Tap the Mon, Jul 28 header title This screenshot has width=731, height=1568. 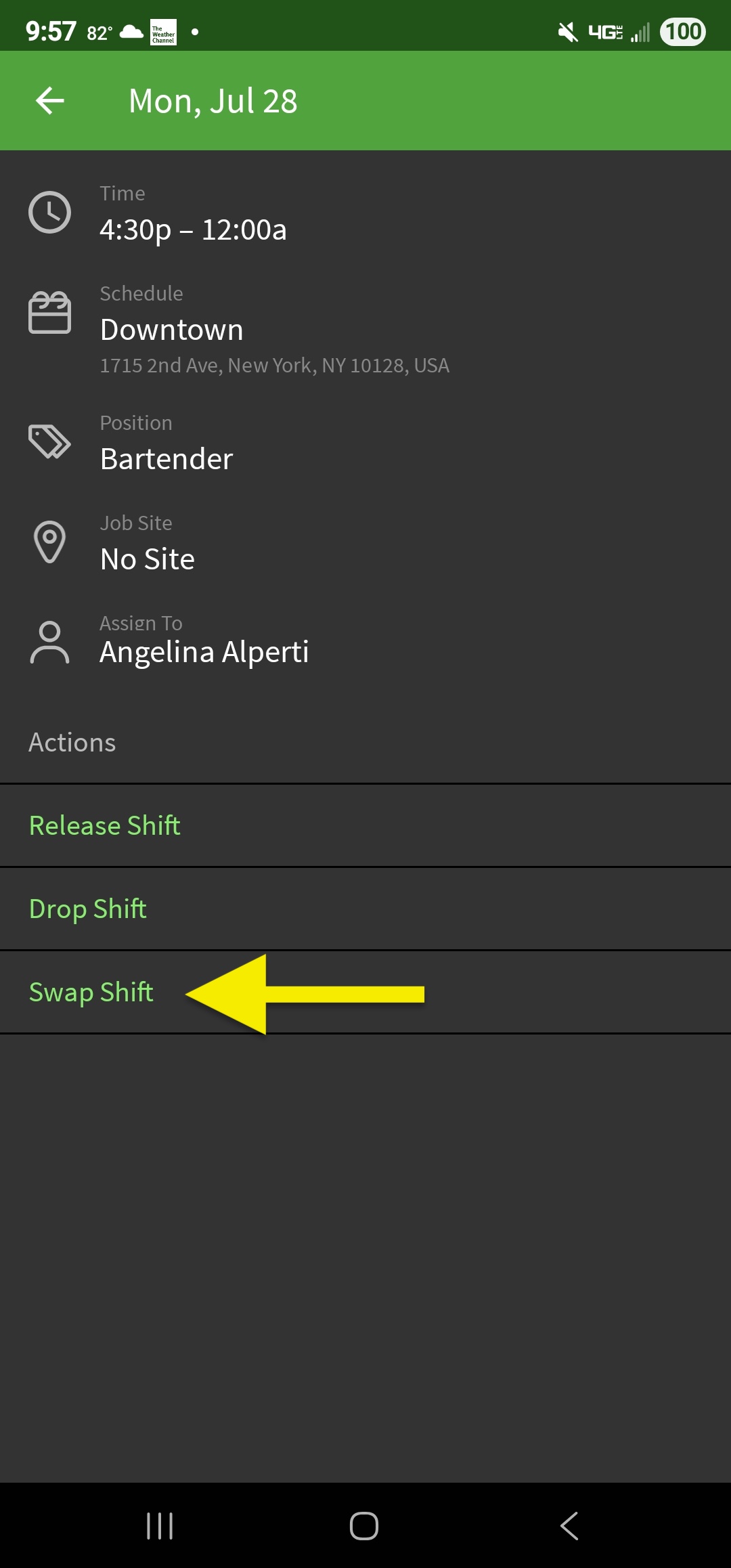coord(213,100)
